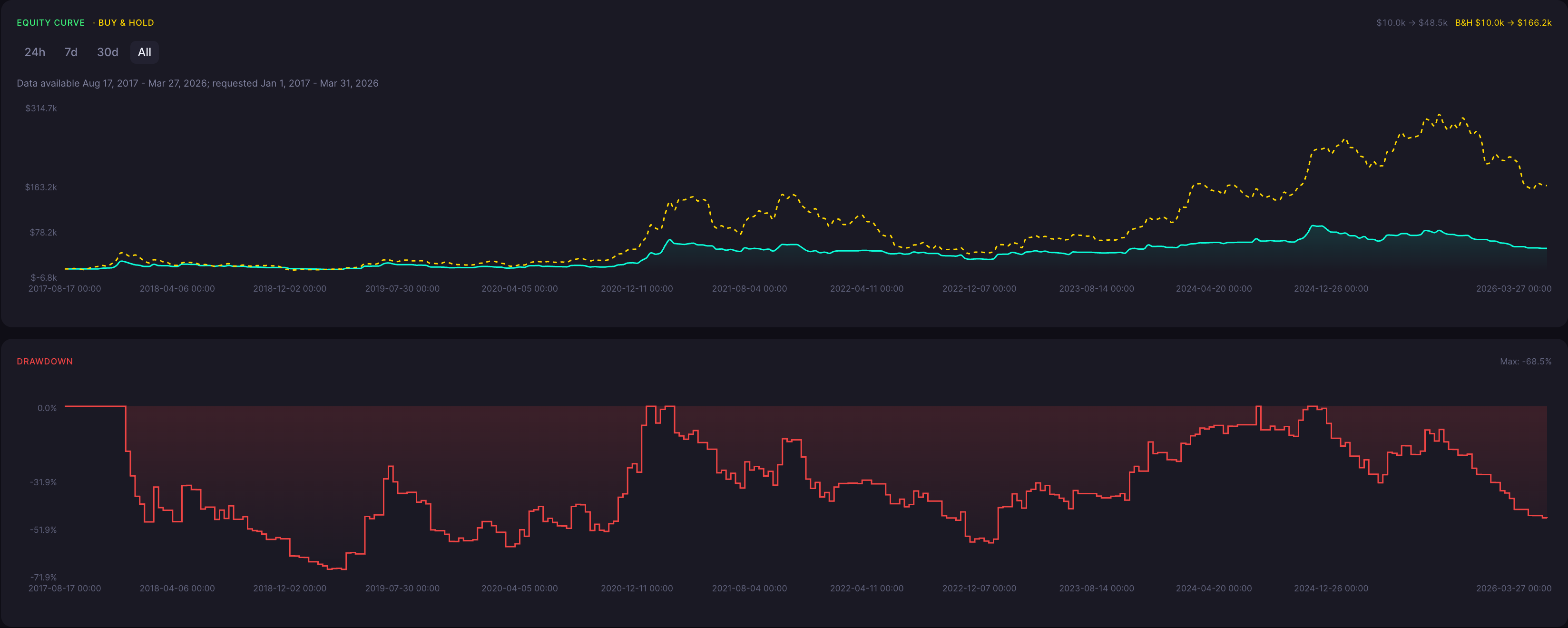Click the $-6.8k y-axis label
1568x628 pixels.
[44, 277]
